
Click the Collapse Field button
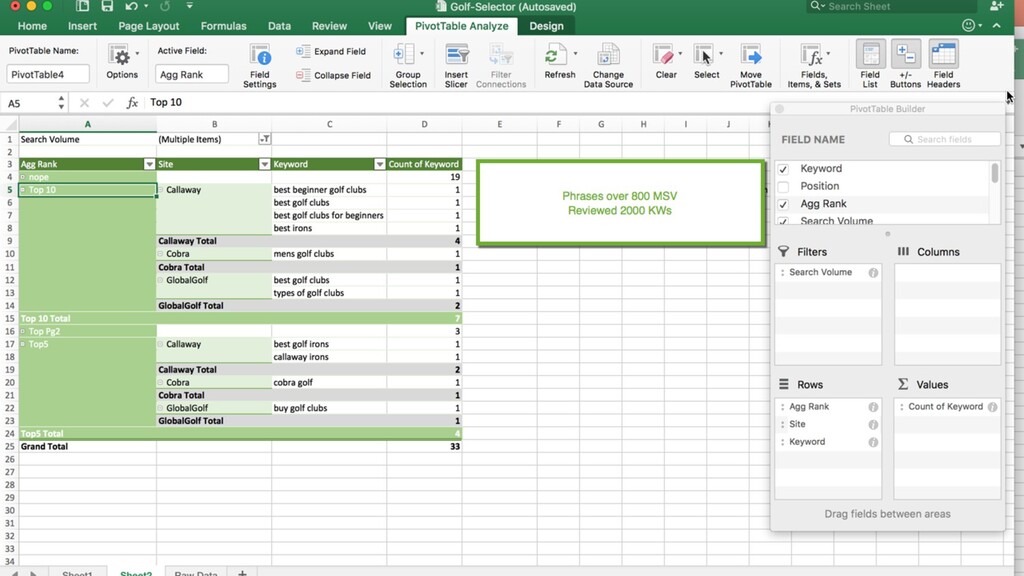(x=333, y=75)
